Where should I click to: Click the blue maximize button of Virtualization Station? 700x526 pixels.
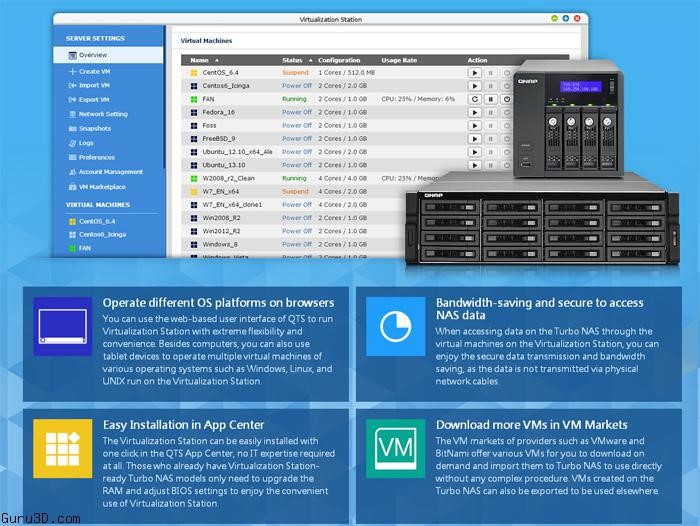566,18
